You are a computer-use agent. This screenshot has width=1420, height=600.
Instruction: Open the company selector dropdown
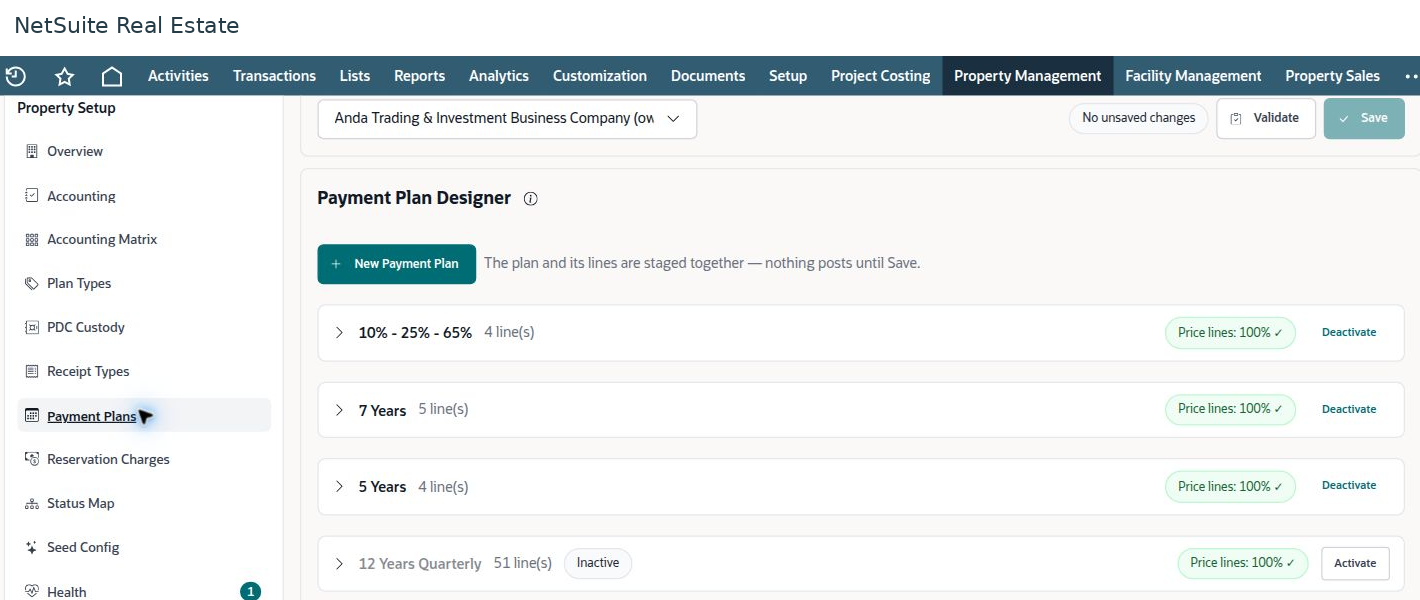tap(507, 118)
